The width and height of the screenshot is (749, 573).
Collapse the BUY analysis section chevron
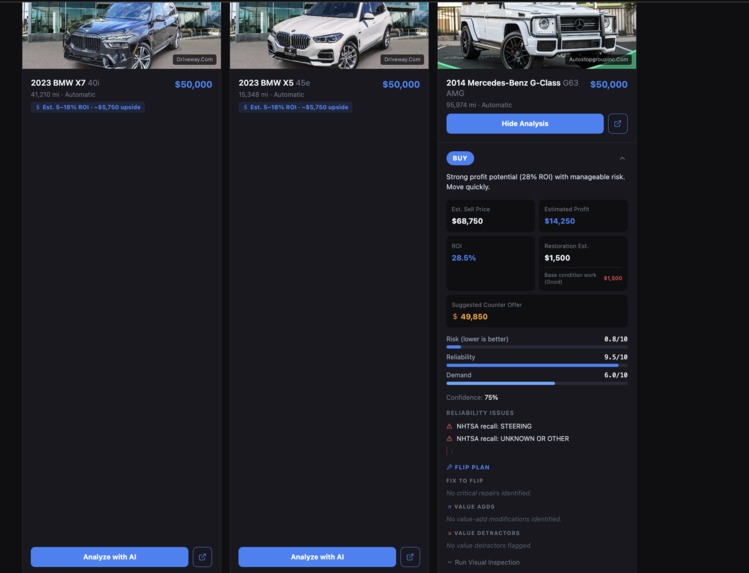click(x=622, y=159)
